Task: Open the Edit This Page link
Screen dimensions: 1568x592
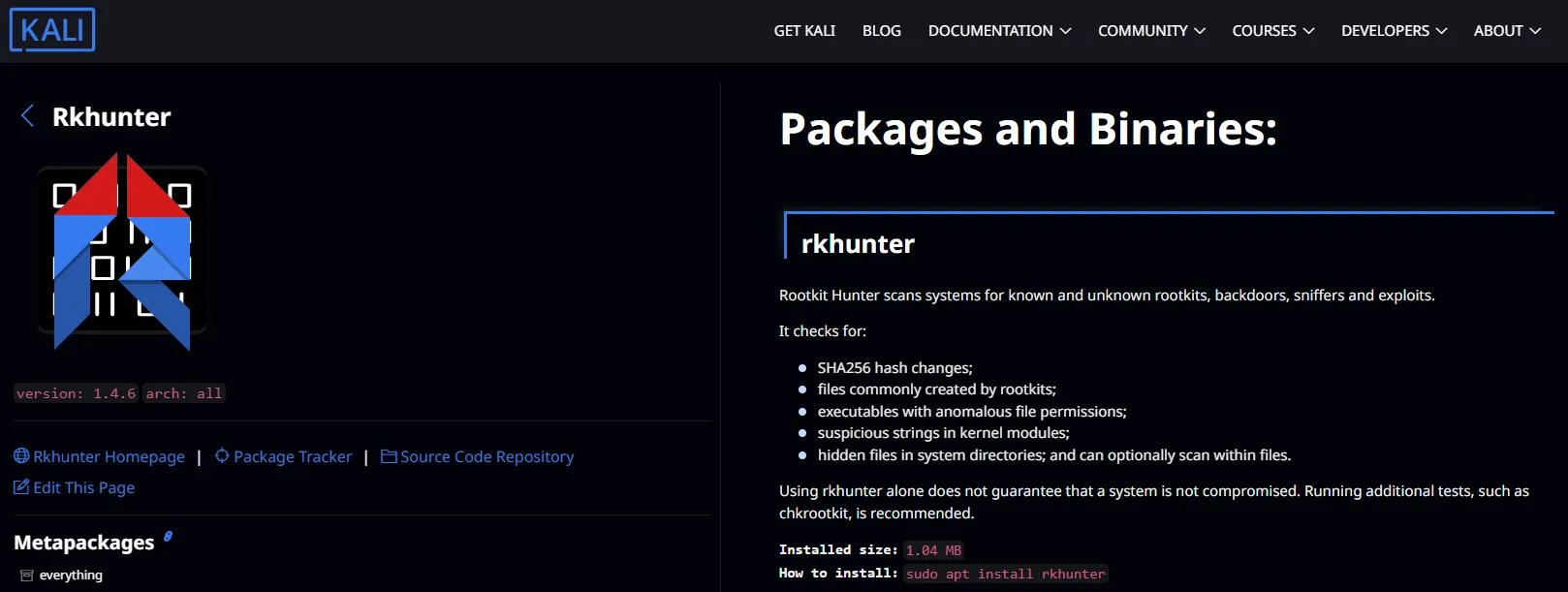Action: pyautogui.click(x=83, y=487)
